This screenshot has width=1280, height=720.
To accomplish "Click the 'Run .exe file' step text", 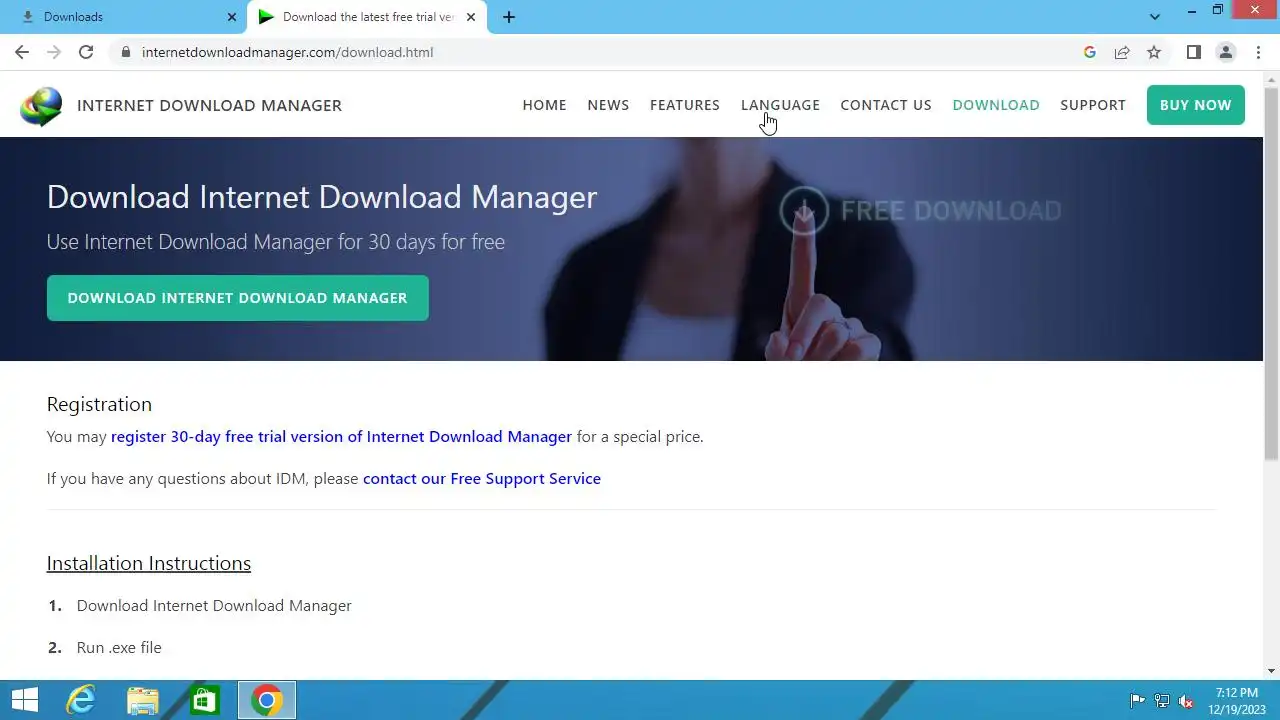I will coord(119,648).
